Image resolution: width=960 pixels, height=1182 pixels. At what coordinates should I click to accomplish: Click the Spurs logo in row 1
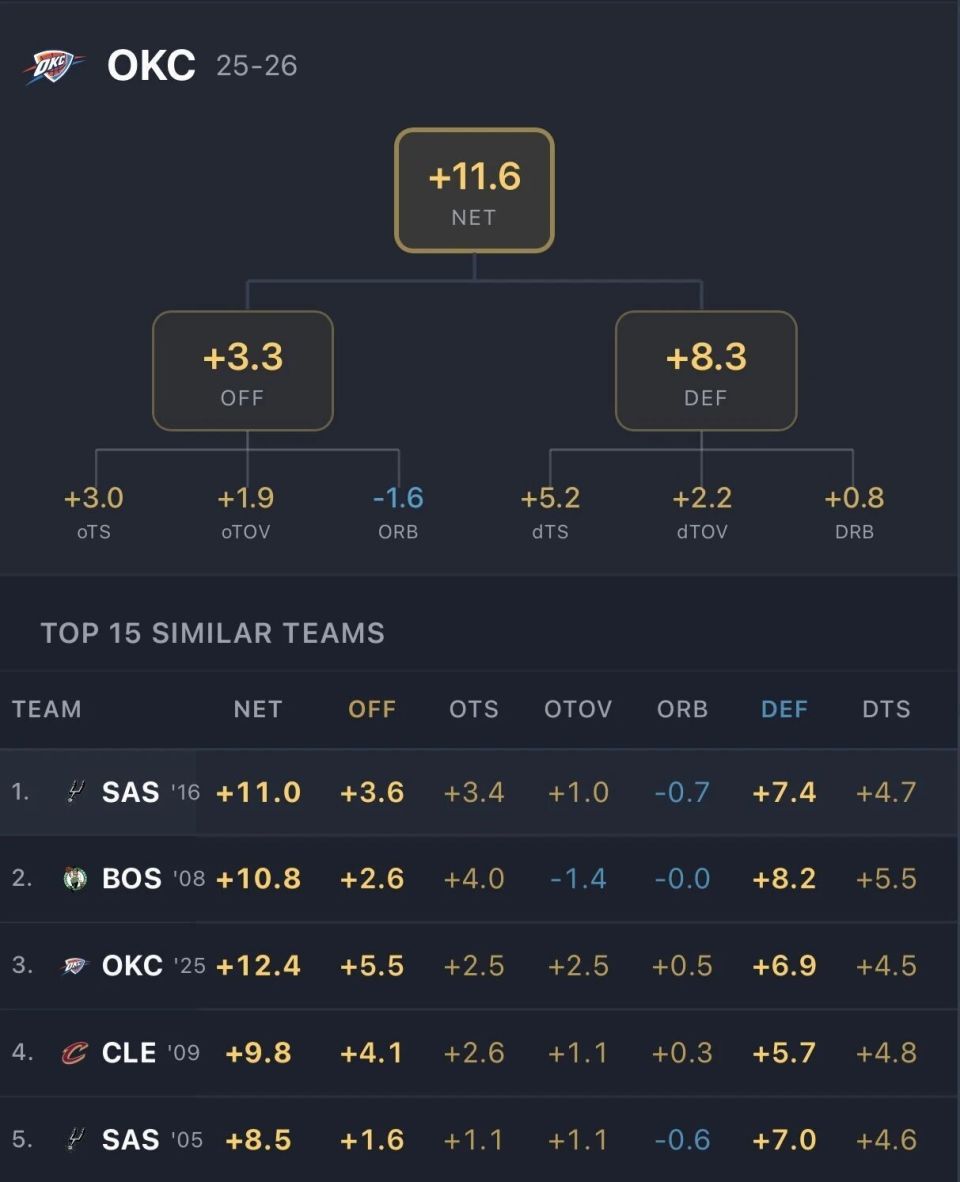click(x=75, y=792)
